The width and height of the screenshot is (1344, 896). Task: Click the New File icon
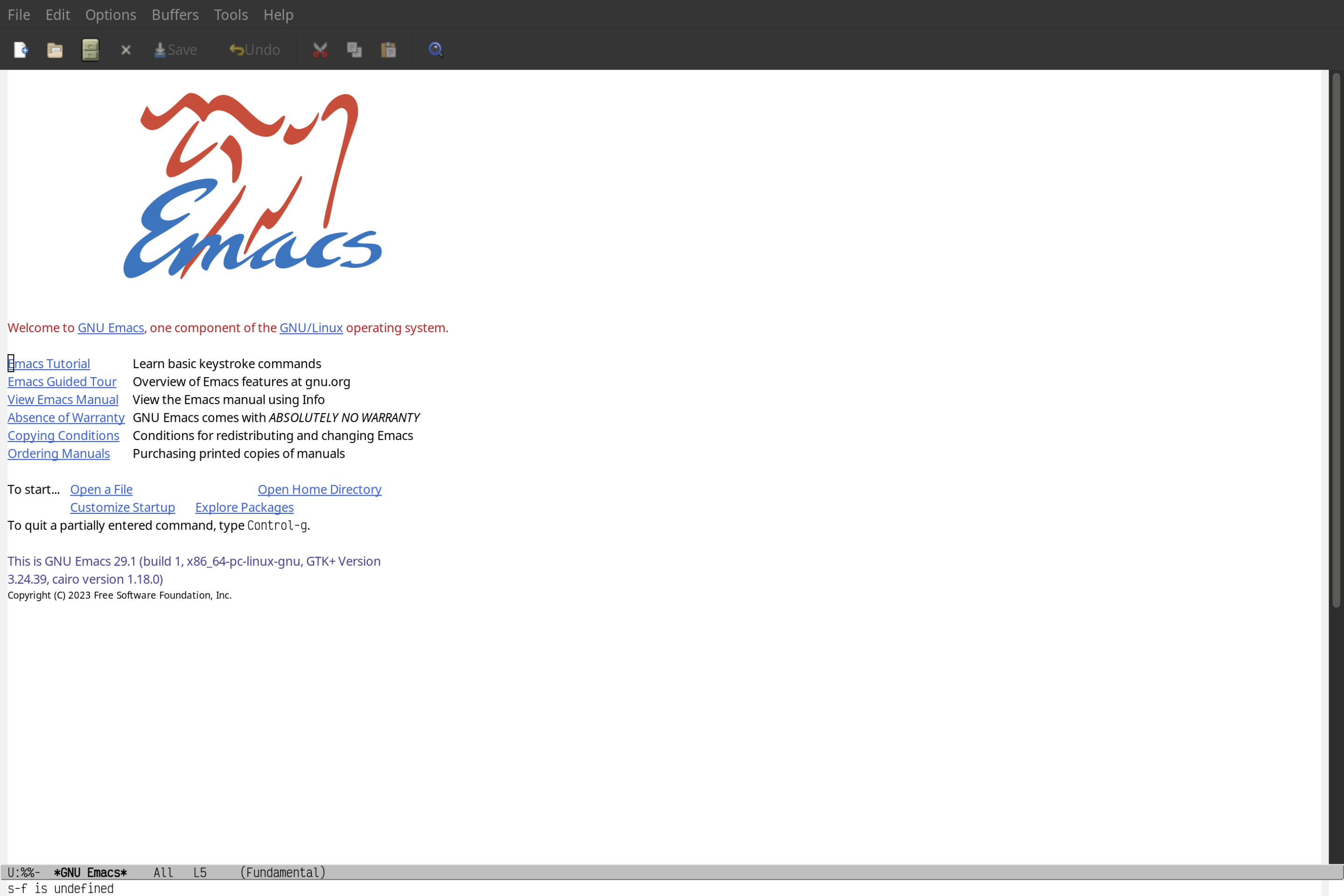click(x=20, y=49)
